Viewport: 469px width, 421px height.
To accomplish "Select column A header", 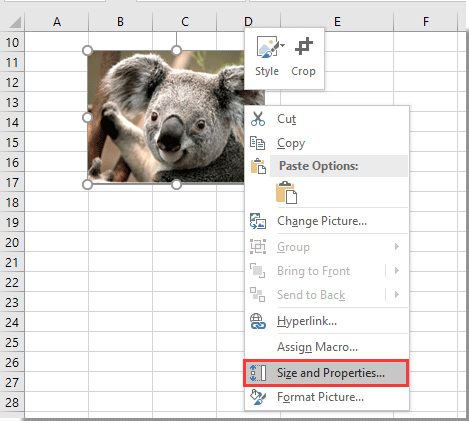I will (57, 22).
